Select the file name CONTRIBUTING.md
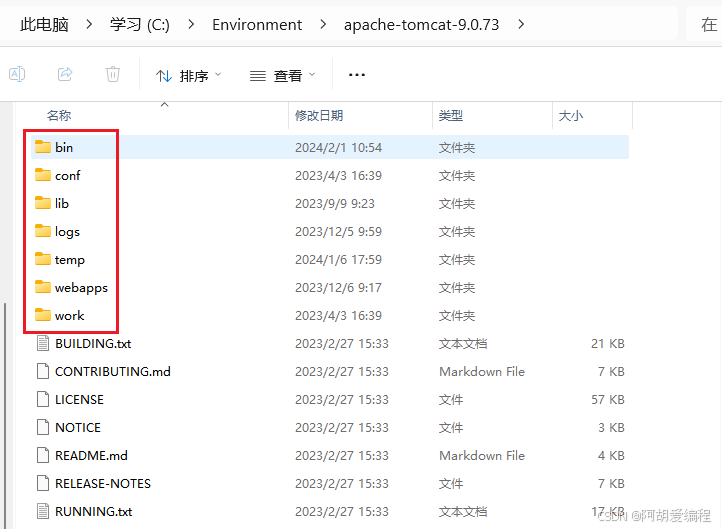Image resolution: width=722 pixels, height=529 pixels. (113, 372)
